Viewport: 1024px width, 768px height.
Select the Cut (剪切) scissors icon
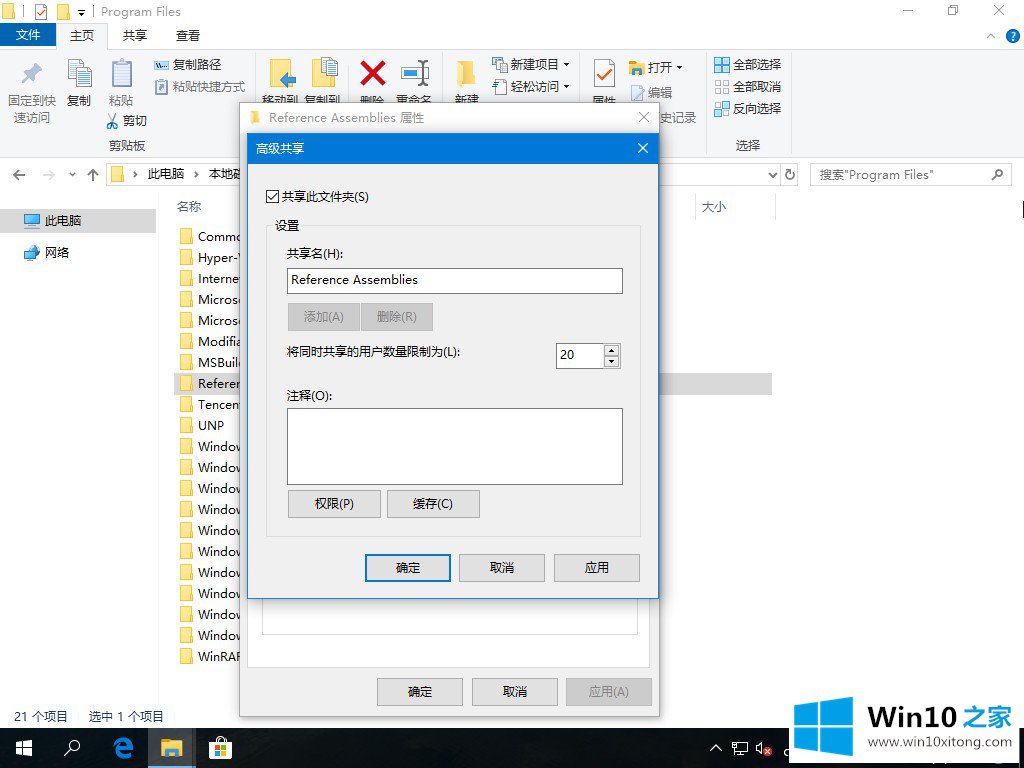coord(113,121)
